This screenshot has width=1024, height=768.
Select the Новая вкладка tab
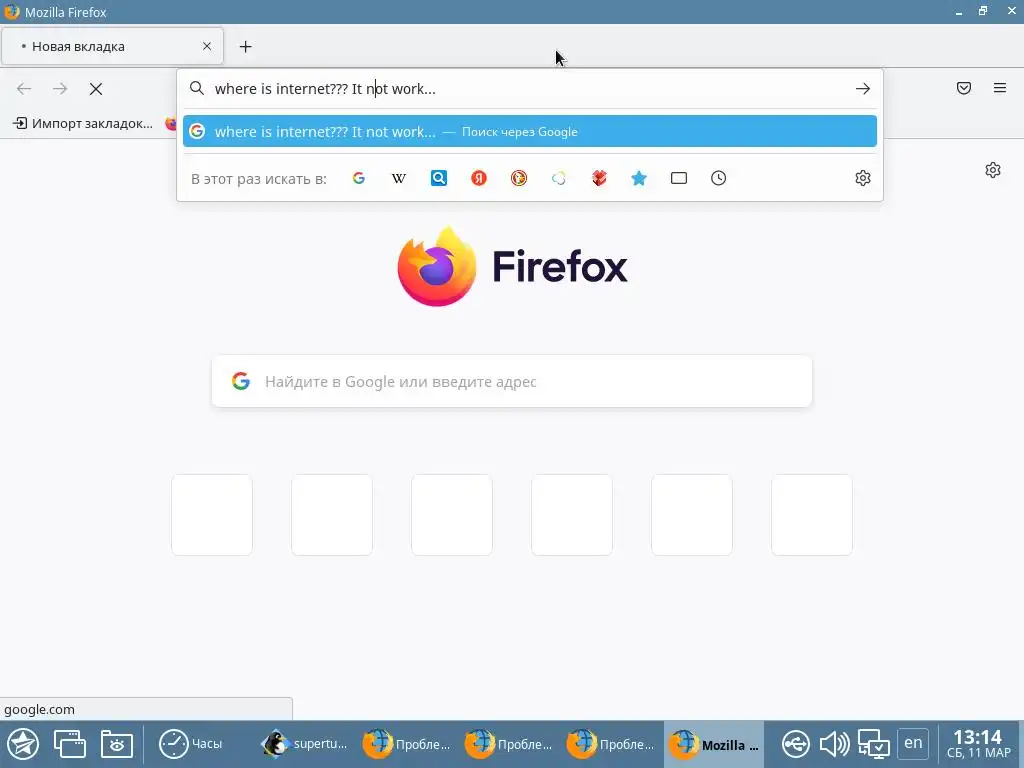click(x=113, y=46)
